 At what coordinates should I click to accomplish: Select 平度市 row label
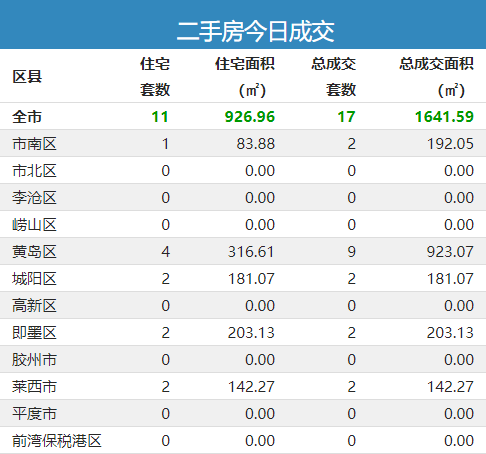[x=34, y=414]
